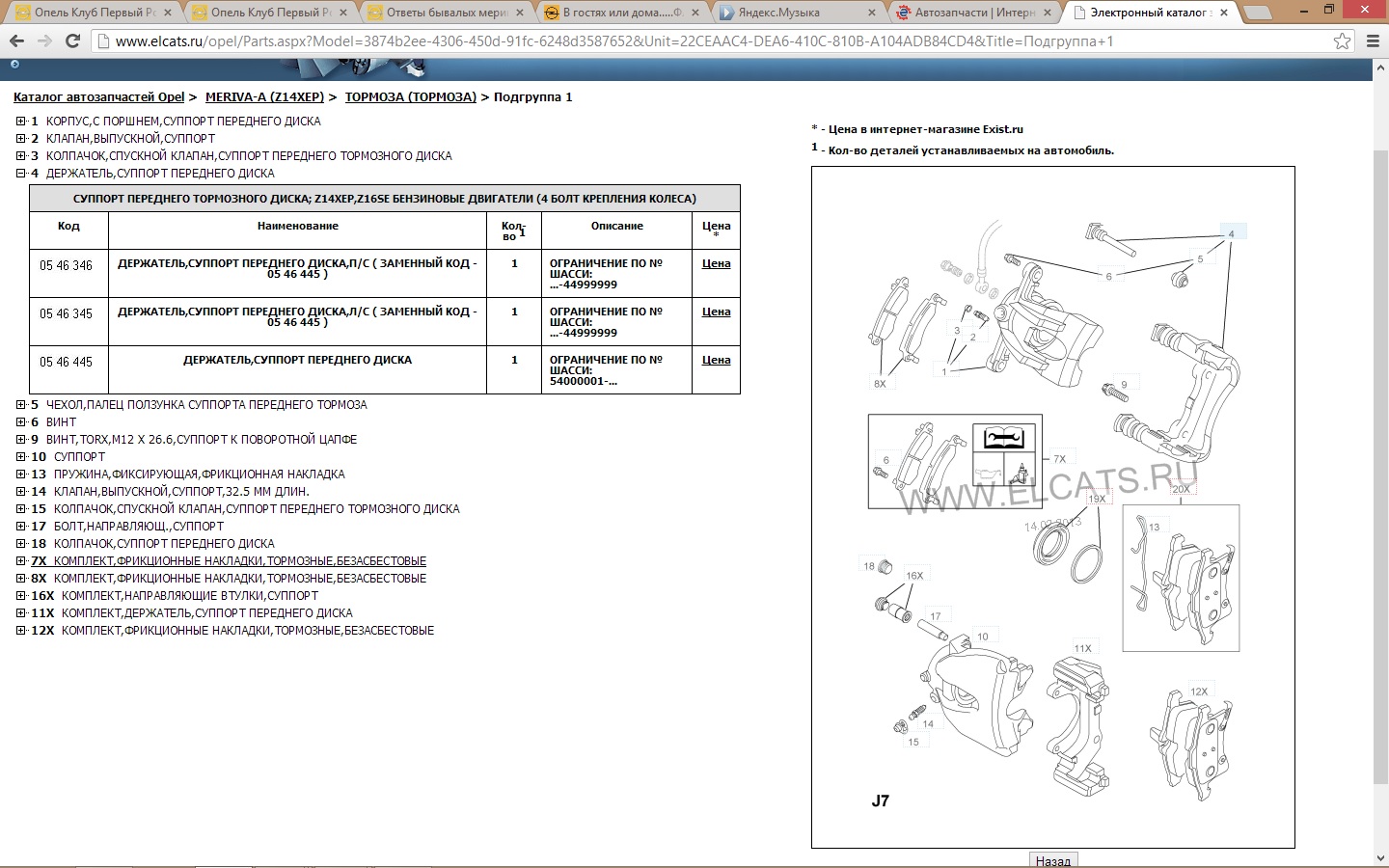The image size is (1389, 868).
Task: Expand item 15 КОЛПАЧОК,СПУСКНОЙ КЛАПАН
Action: pos(21,509)
